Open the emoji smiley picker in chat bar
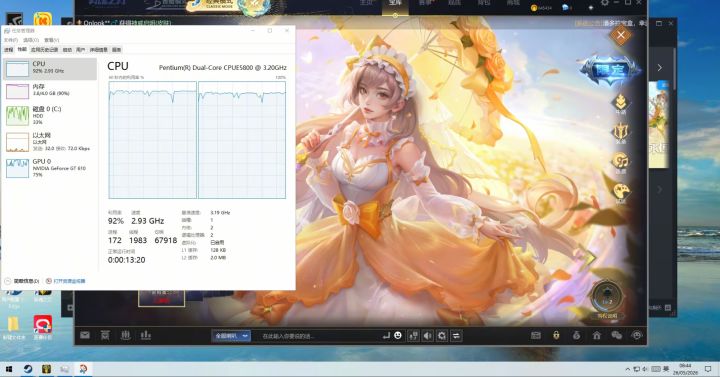The image size is (720, 377). coord(398,336)
